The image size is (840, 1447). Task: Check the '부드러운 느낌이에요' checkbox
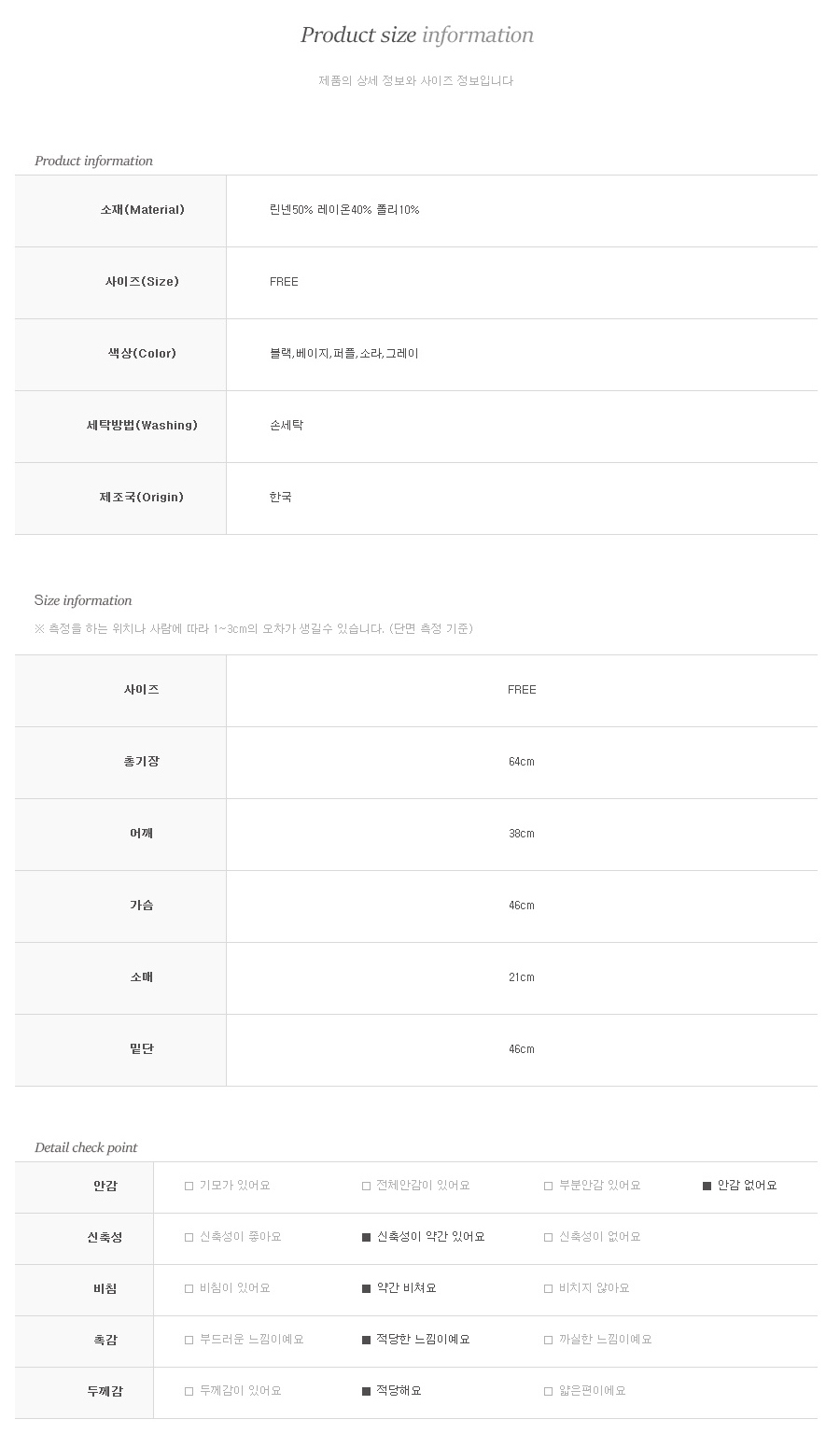click(x=189, y=1340)
